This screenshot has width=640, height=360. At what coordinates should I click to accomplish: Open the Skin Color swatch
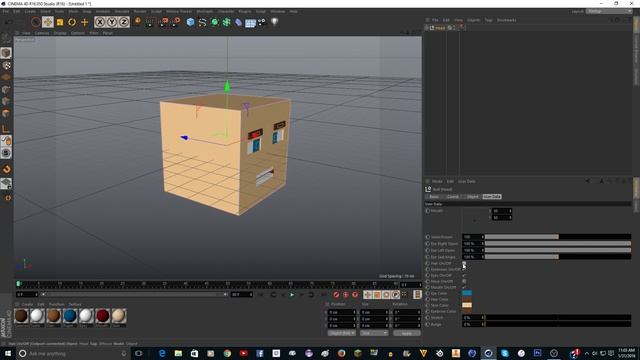click(467, 305)
